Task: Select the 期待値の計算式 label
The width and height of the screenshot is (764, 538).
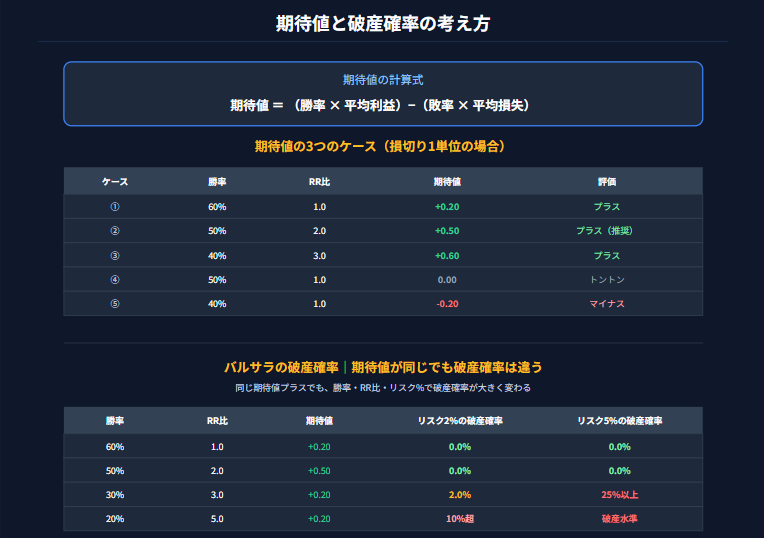Action: [382, 80]
